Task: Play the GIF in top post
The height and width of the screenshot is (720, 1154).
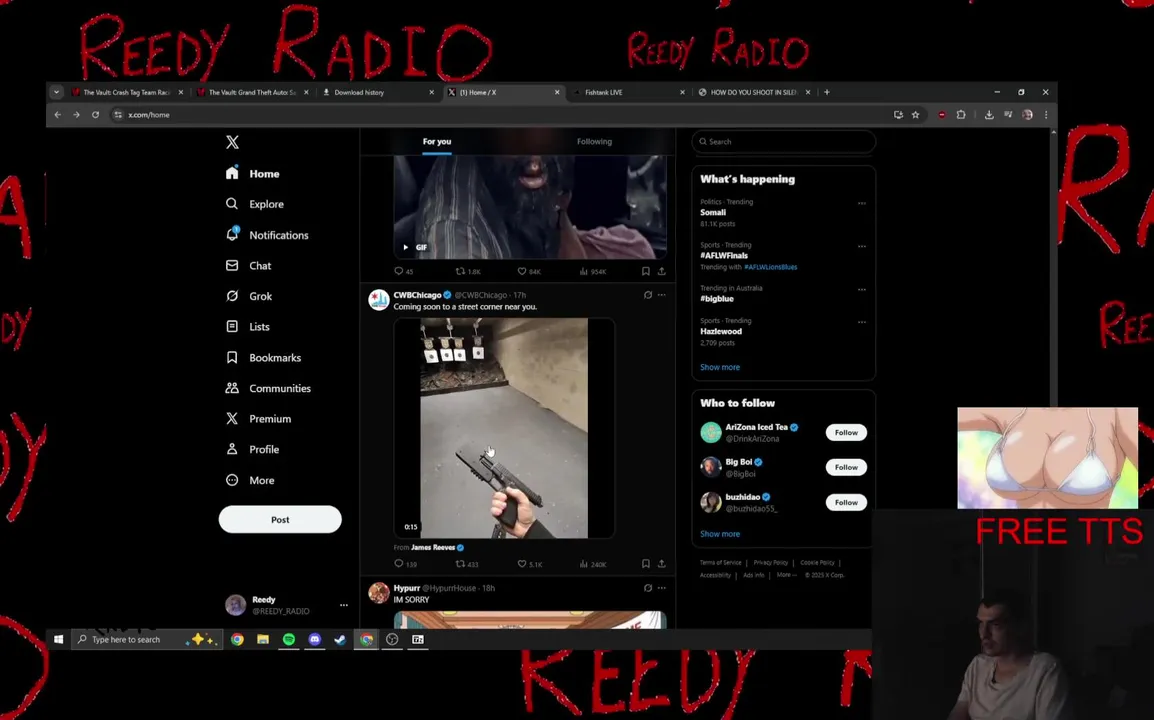Action: coord(405,247)
